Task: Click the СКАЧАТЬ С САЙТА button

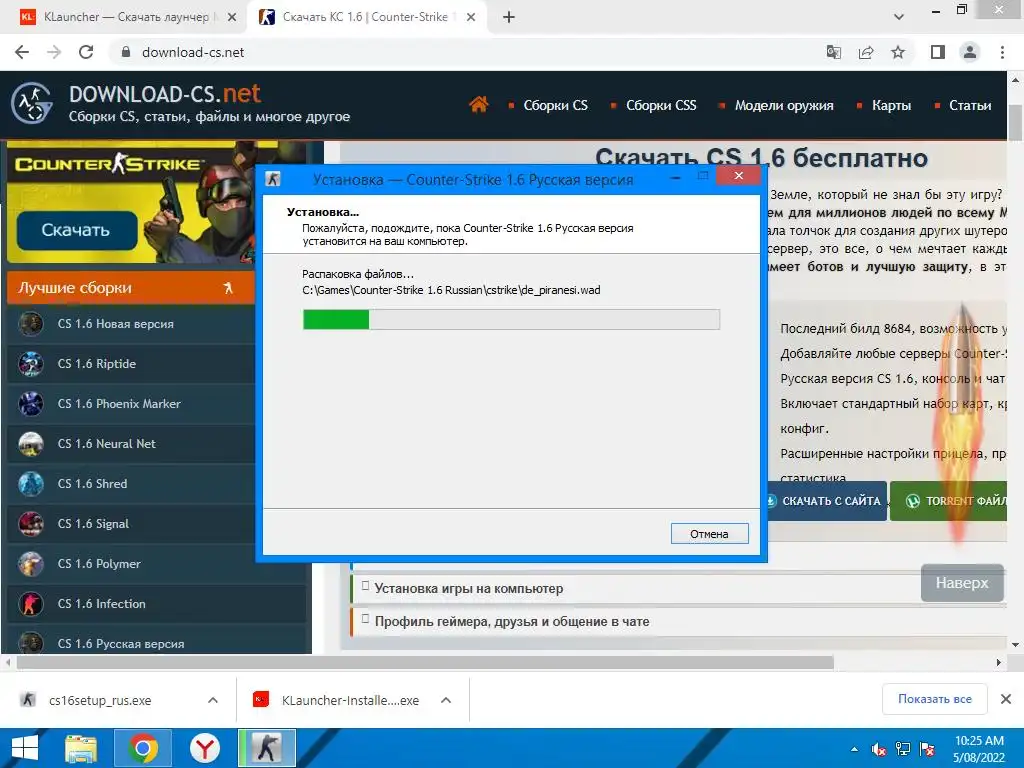Action: [x=825, y=501]
